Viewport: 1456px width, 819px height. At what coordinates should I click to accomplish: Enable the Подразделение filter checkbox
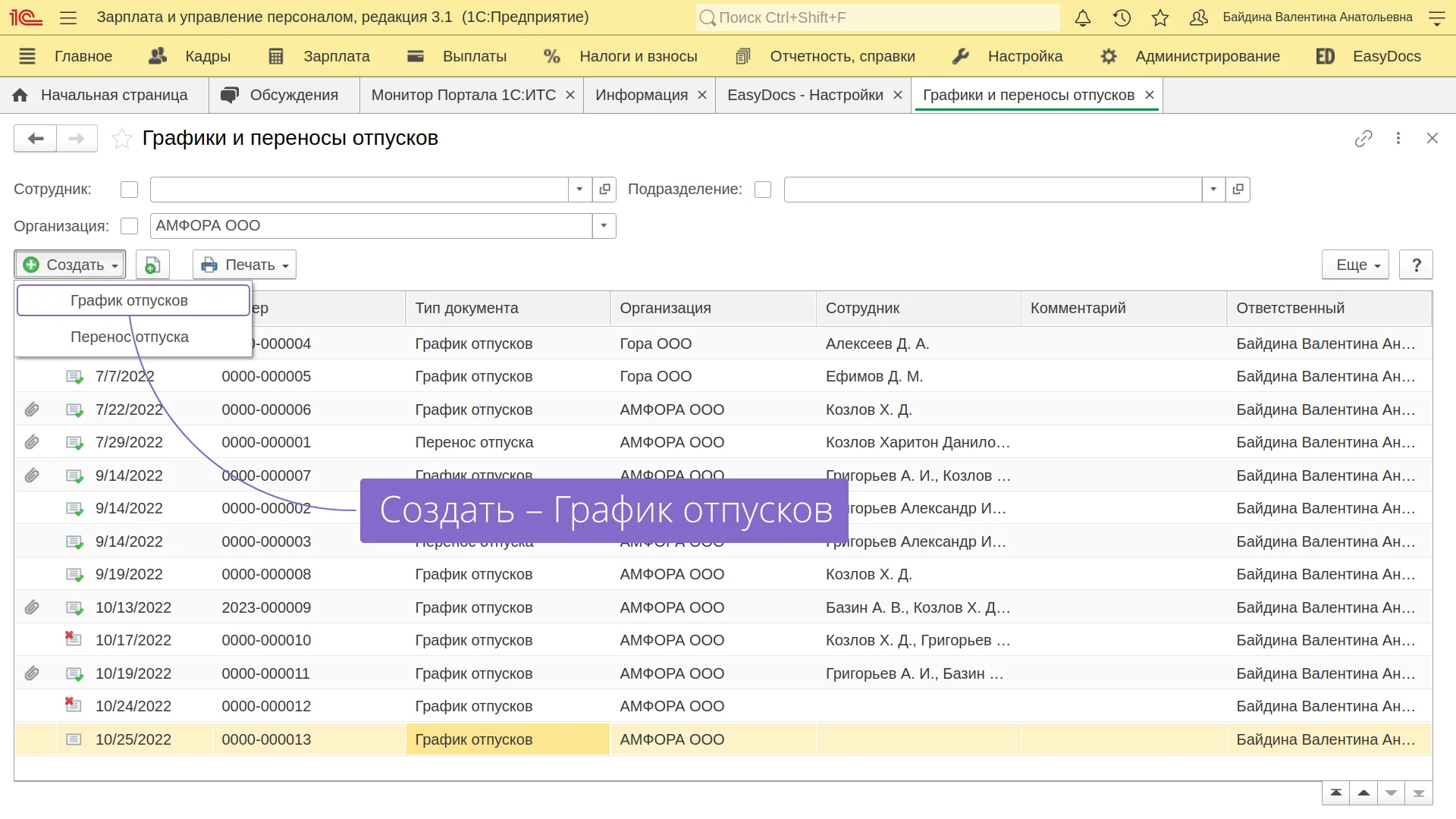[x=763, y=190]
